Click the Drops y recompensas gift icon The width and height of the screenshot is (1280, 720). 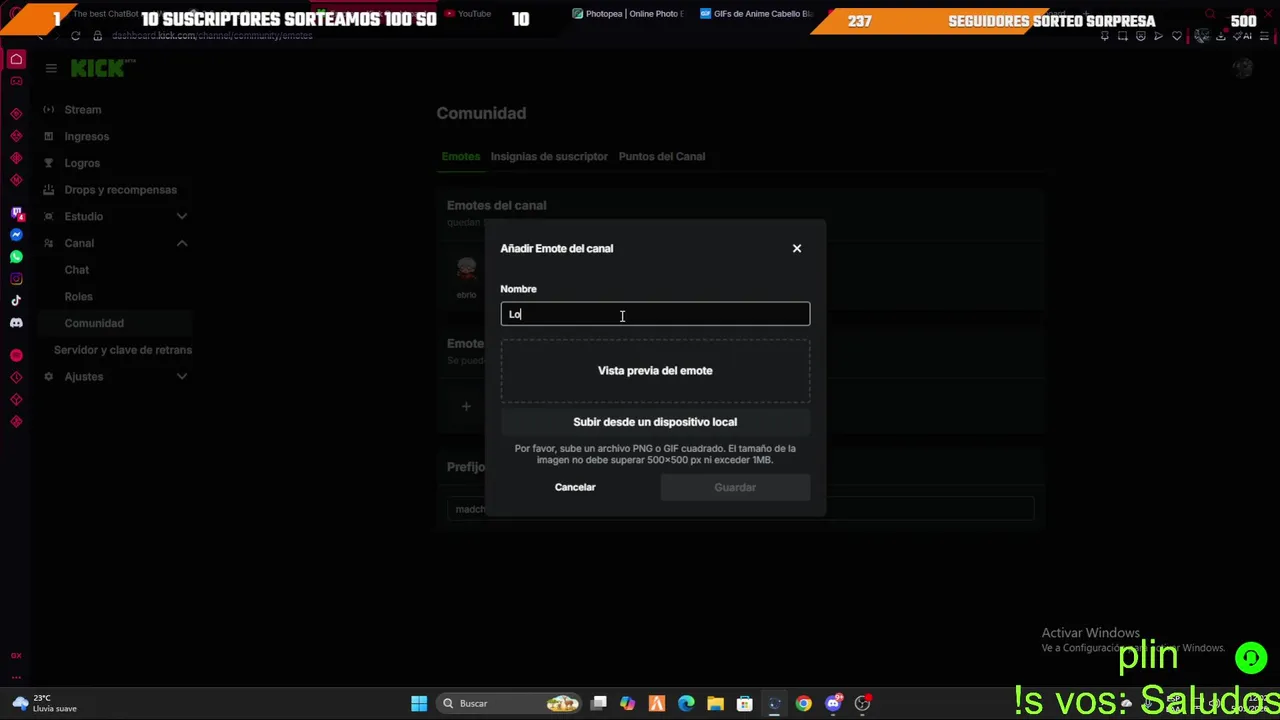(48, 190)
